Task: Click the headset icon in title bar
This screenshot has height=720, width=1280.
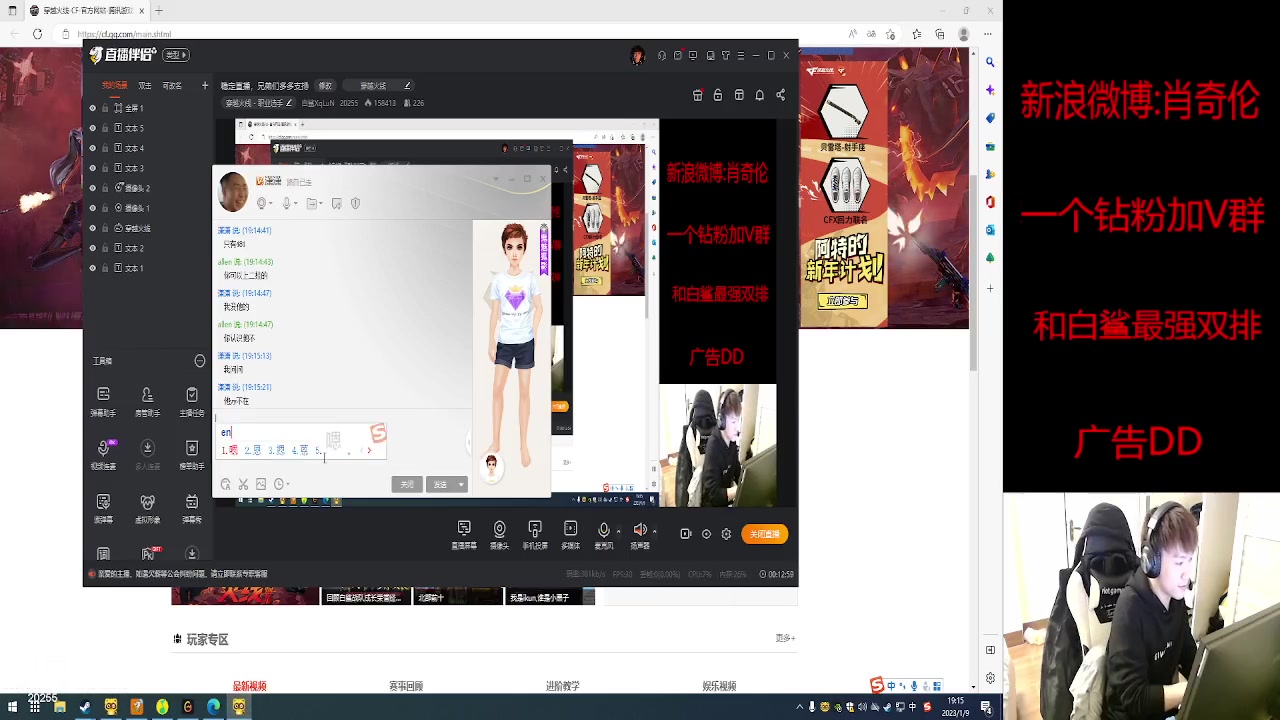Action: coord(661,55)
